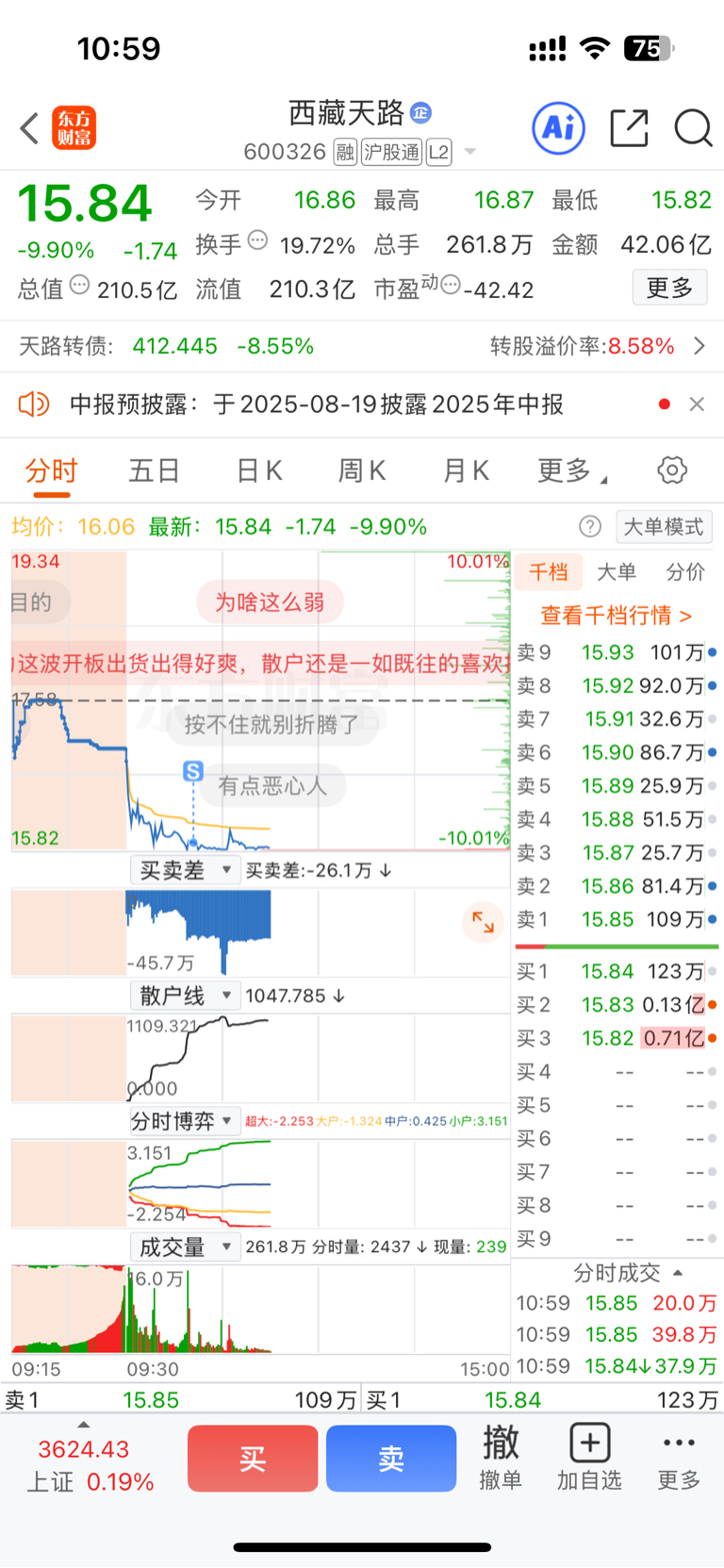Open the 买卖差 indicator dropdown
Viewport: 724px width, 1568px height.
(185, 870)
